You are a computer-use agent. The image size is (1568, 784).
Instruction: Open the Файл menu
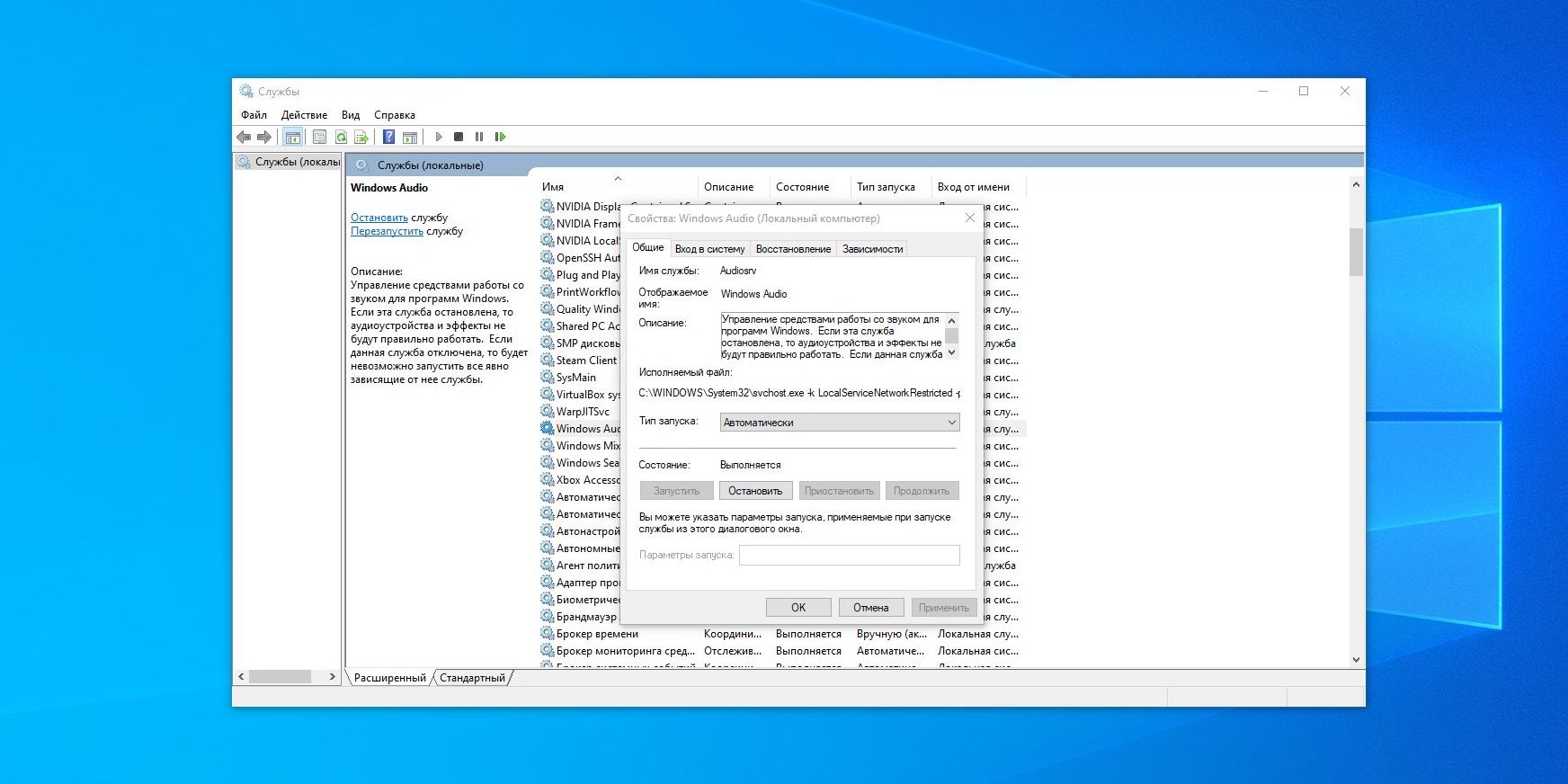tap(254, 115)
